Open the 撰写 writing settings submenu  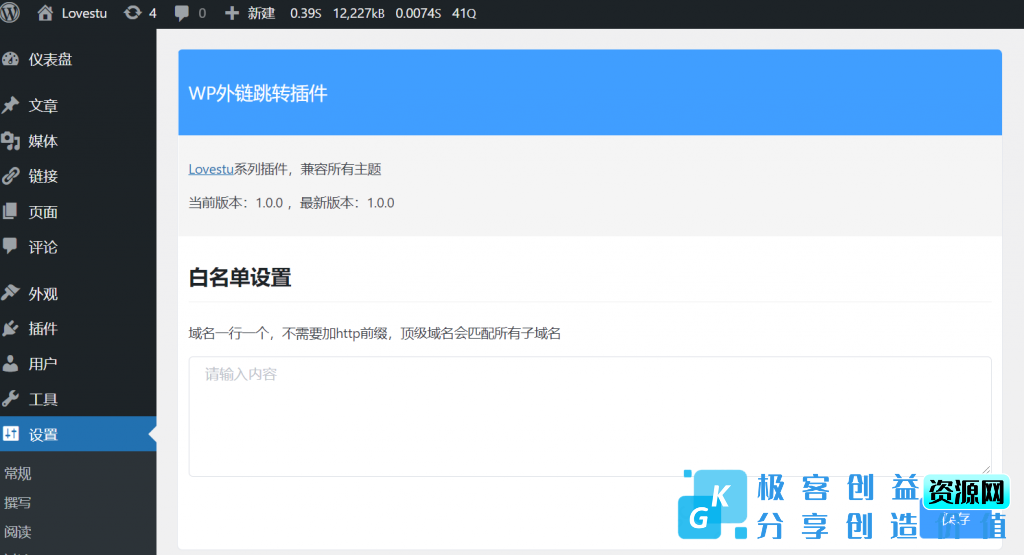[18, 503]
